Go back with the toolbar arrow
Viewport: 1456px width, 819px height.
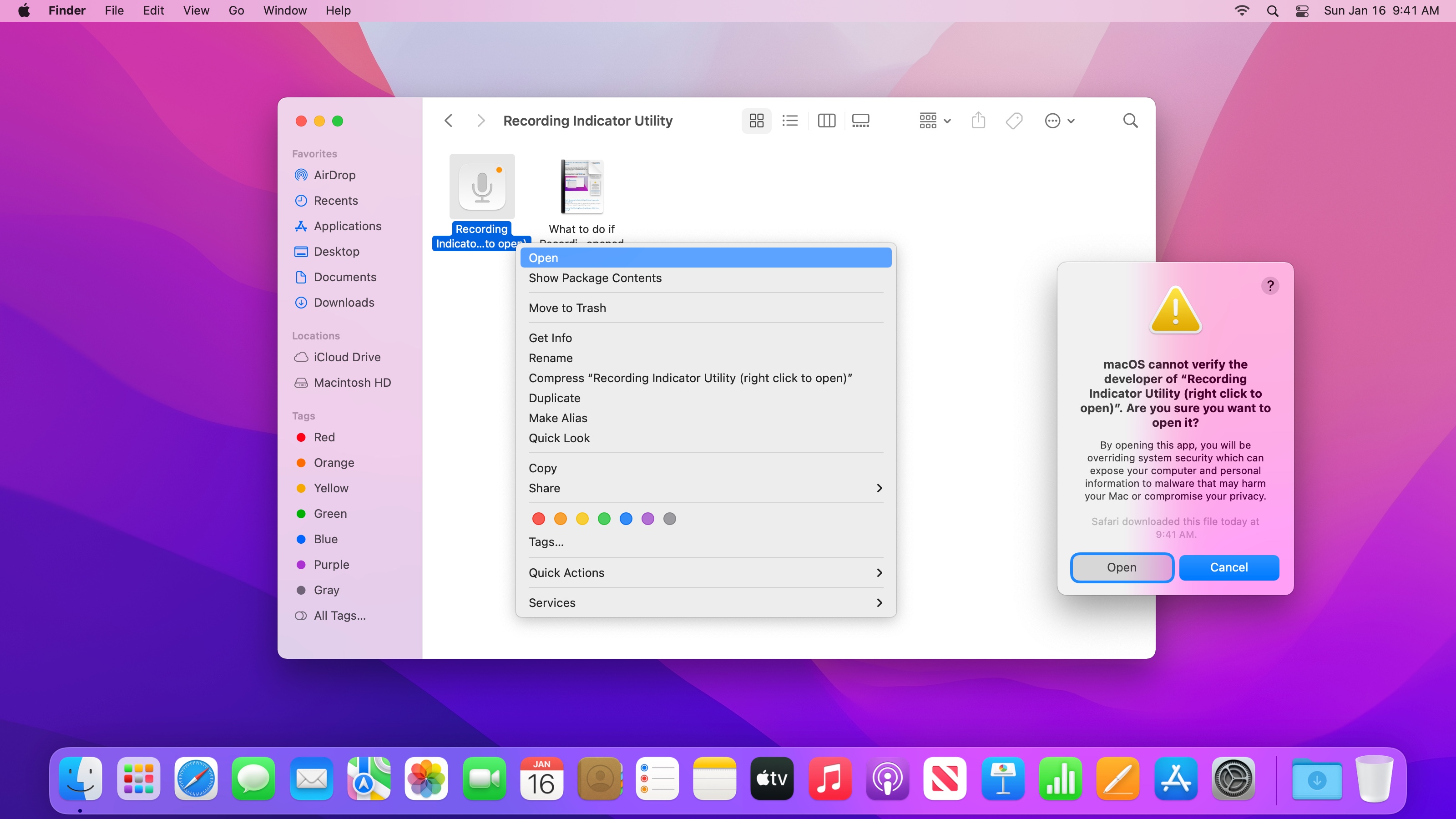point(449,121)
